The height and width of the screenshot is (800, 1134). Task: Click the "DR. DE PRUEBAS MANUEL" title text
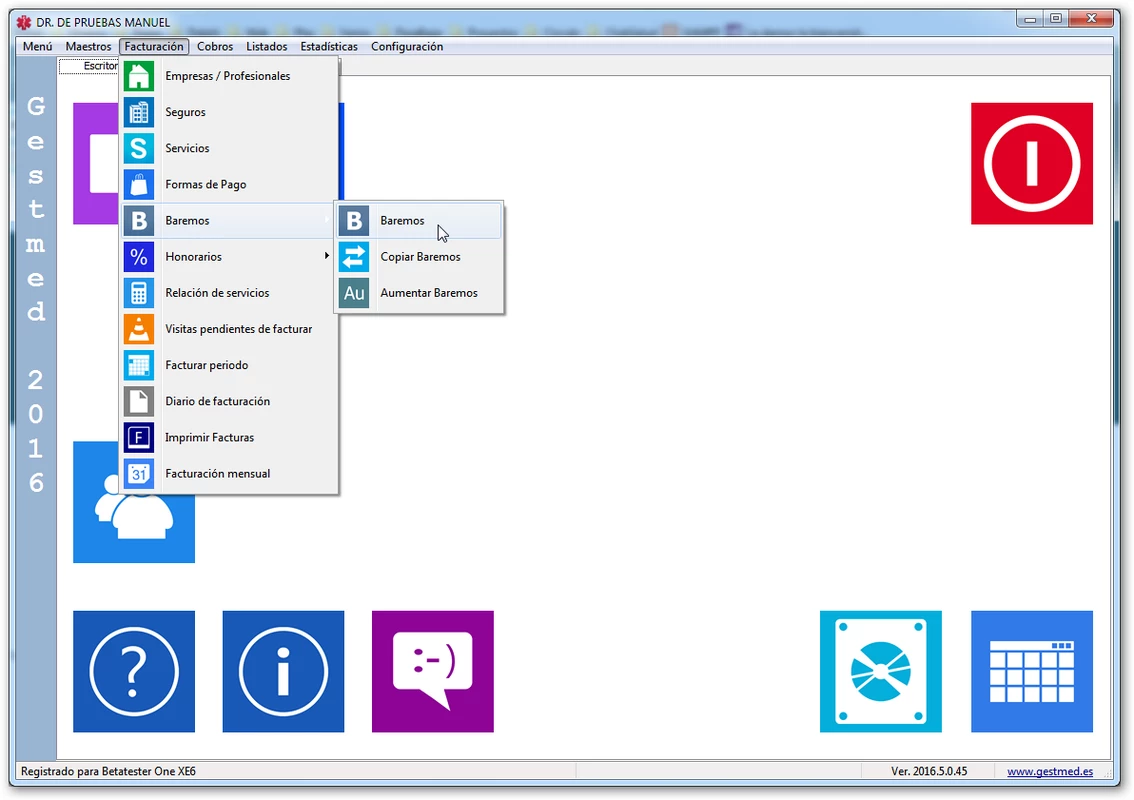point(103,22)
